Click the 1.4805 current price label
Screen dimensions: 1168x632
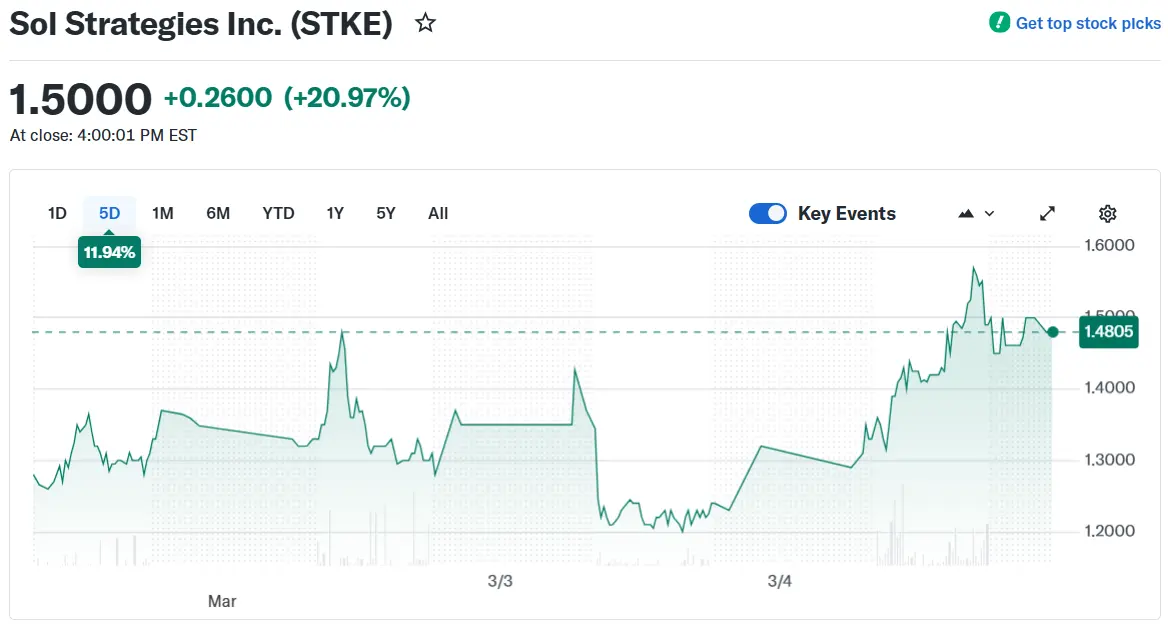tap(1109, 332)
